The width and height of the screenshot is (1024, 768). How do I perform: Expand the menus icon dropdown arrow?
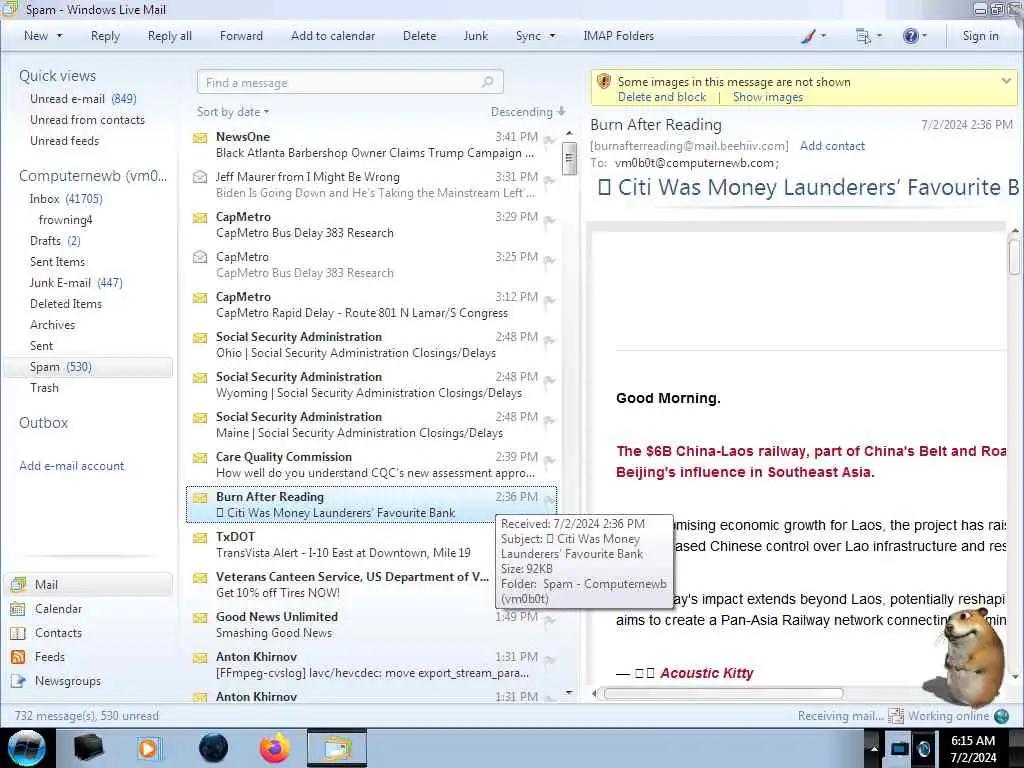[879, 36]
